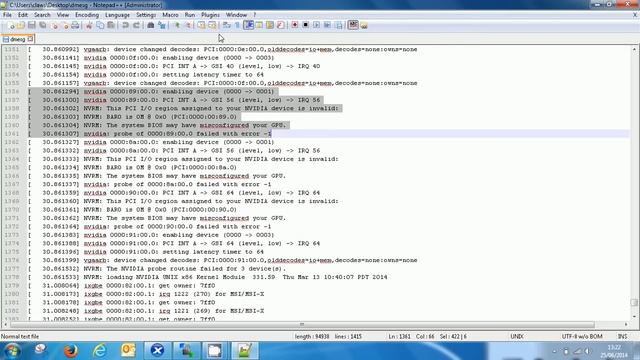The height and width of the screenshot is (360, 640).
Task: Show the Document Map panel icon
Action: tap(270, 25)
